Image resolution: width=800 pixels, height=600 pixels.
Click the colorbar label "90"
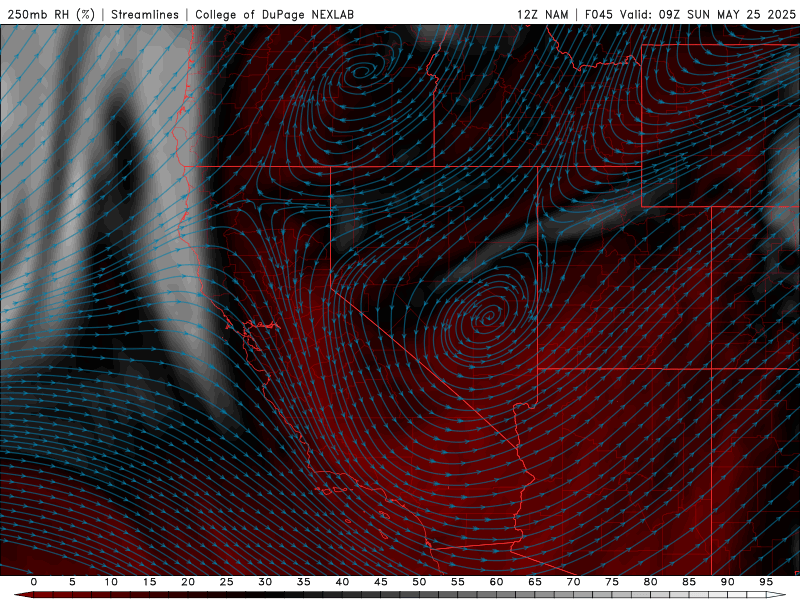click(x=727, y=582)
